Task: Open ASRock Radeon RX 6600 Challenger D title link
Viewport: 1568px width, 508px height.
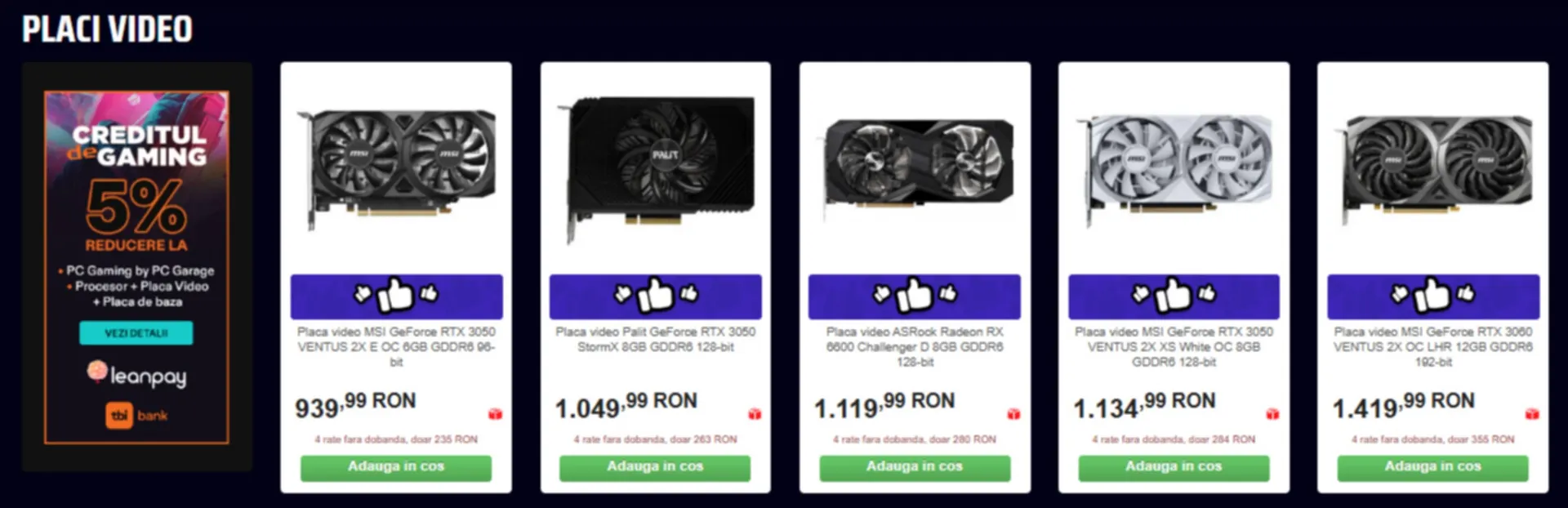Action: (x=915, y=346)
